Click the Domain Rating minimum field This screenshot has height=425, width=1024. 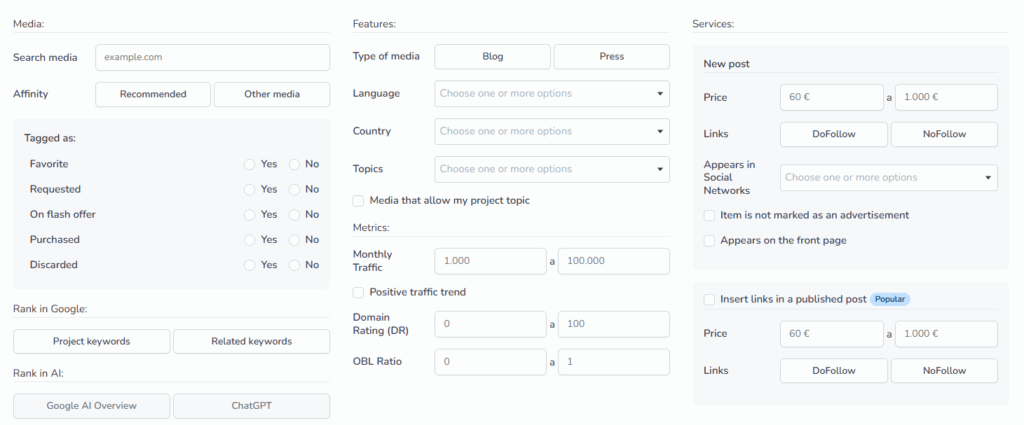pyautogui.click(x=490, y=324)
